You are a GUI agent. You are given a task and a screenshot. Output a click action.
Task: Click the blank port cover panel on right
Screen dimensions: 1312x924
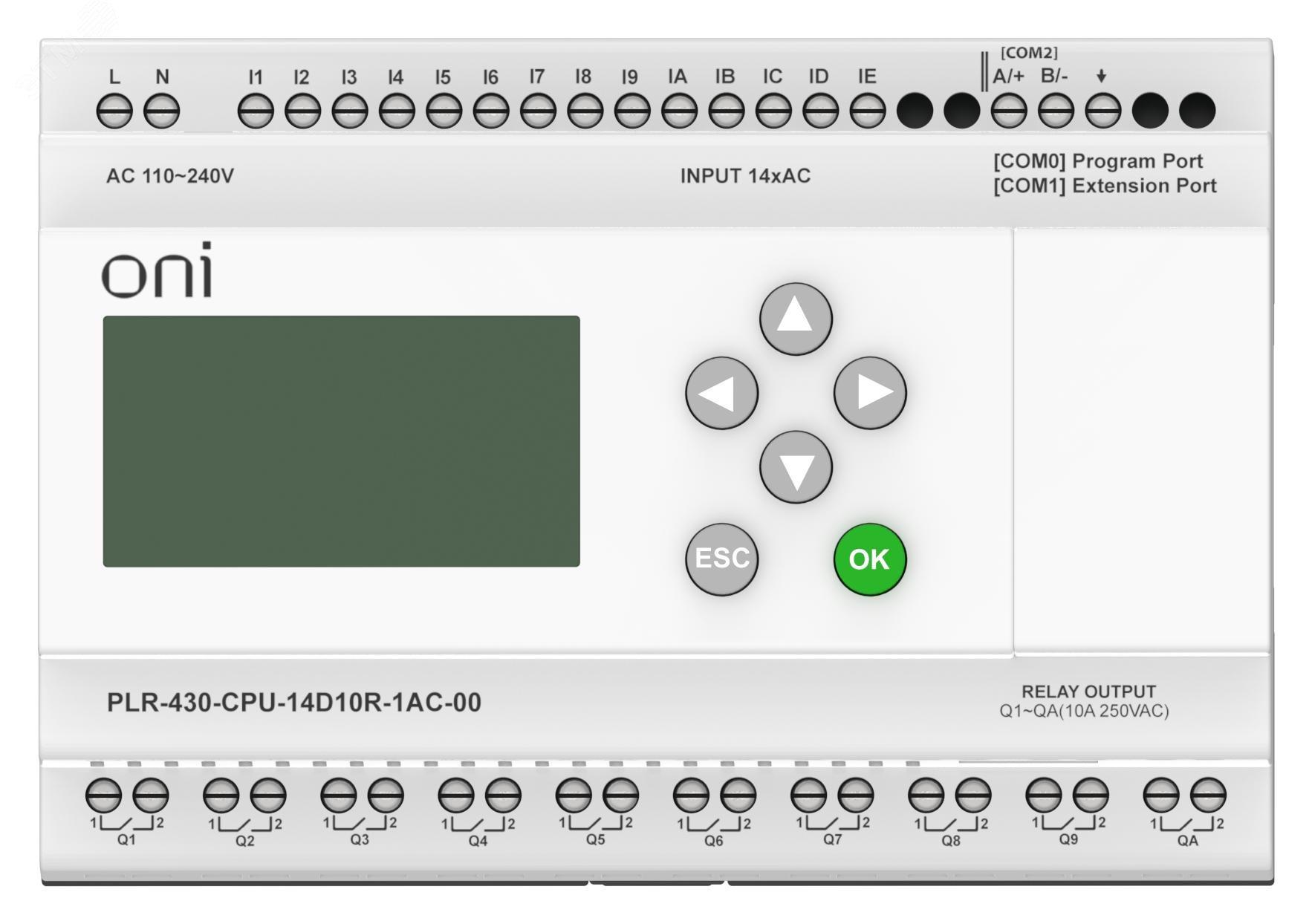pyautogui.click(x=1141, y=441)
